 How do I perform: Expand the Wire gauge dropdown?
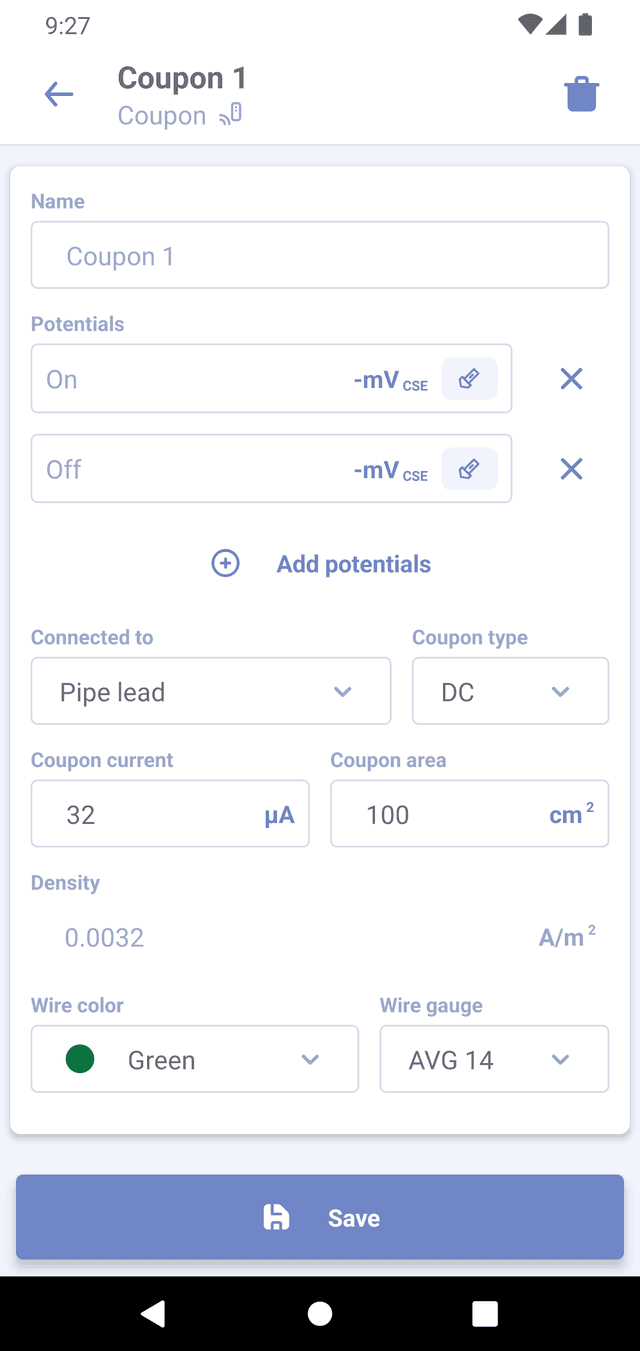(494, 1059)
